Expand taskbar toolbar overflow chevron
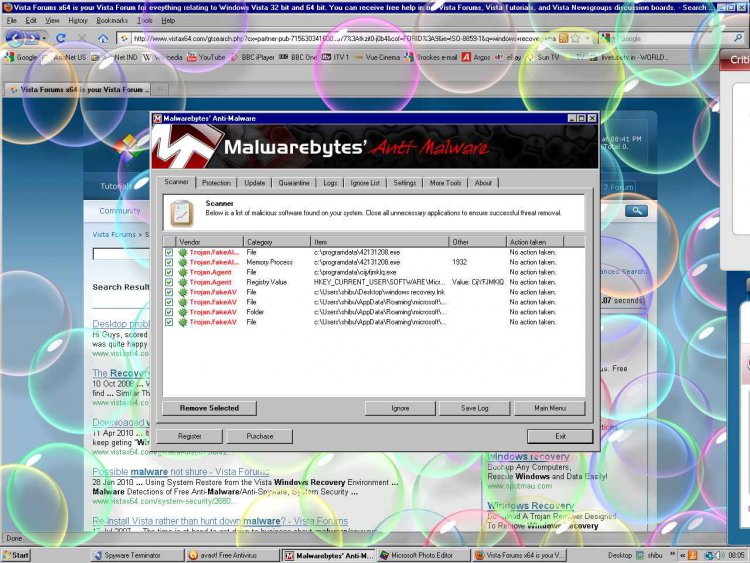 (673, 555)
